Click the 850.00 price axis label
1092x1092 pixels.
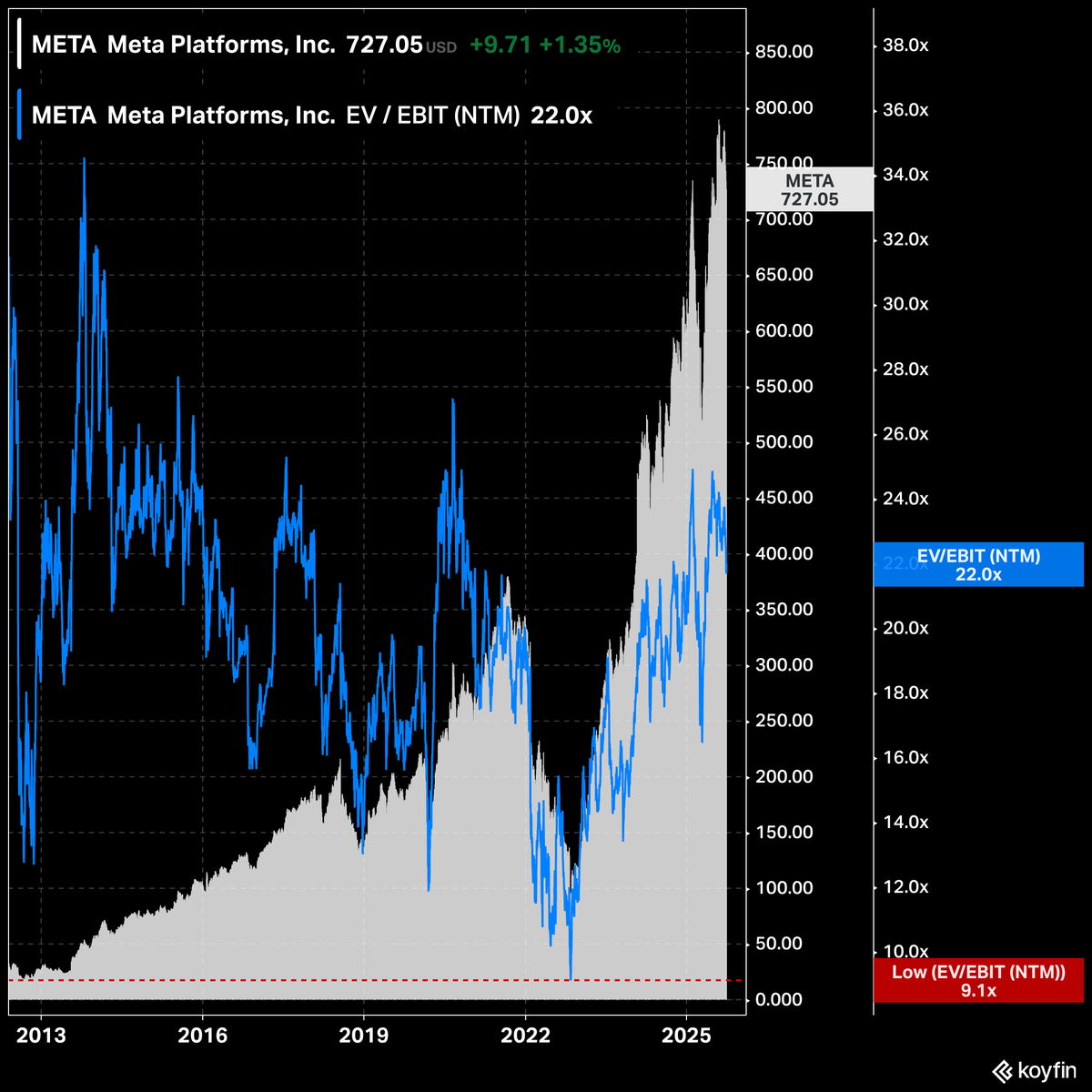pos(784,52)
